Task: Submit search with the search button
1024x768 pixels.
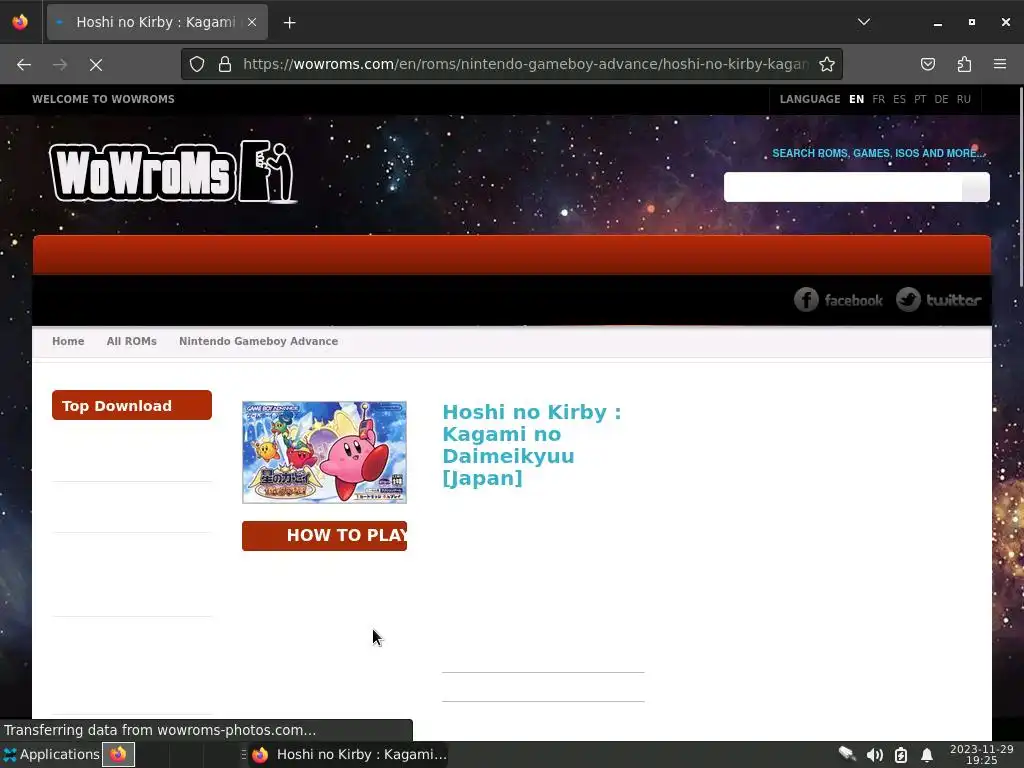Action: coord(976,187)
